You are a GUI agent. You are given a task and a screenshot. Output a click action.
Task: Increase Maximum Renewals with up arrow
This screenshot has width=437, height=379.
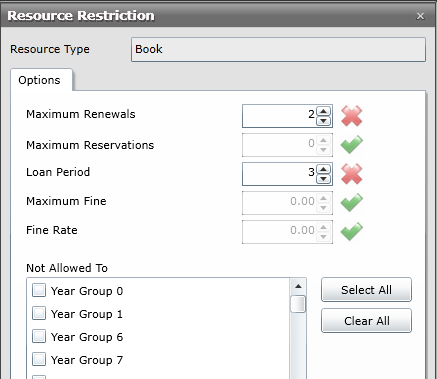pos(323,111)
